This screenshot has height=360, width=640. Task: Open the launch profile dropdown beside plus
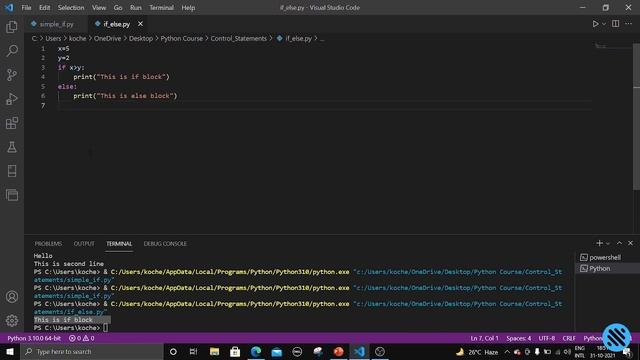pyautogui.click(x=608, y=244)
